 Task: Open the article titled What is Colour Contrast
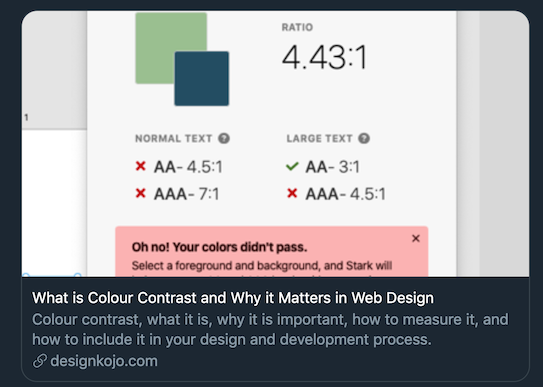tap(233, 298)
